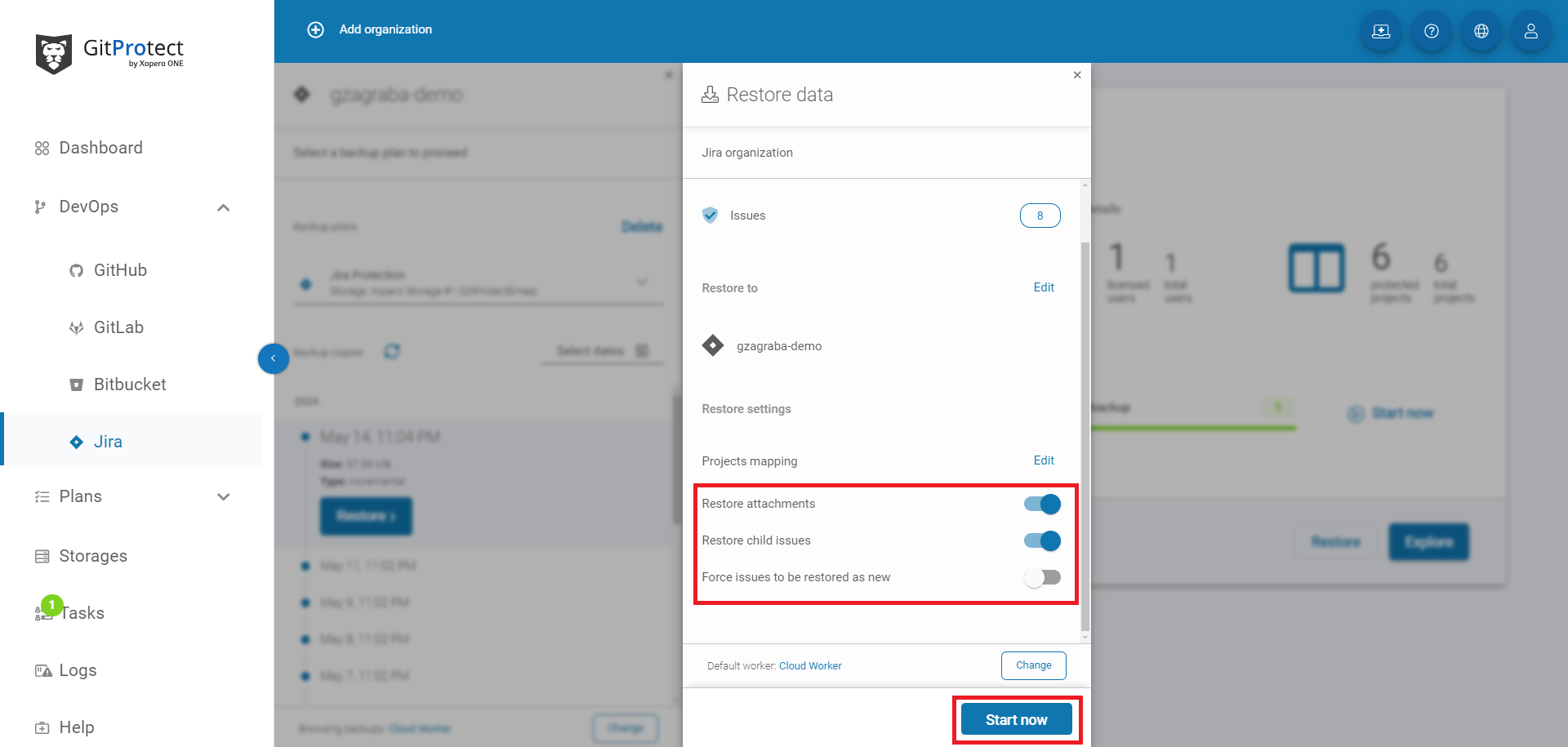Enable Force issues to be restored as new
This screenshot has width=1568, height=747.
pos(1042,578)
